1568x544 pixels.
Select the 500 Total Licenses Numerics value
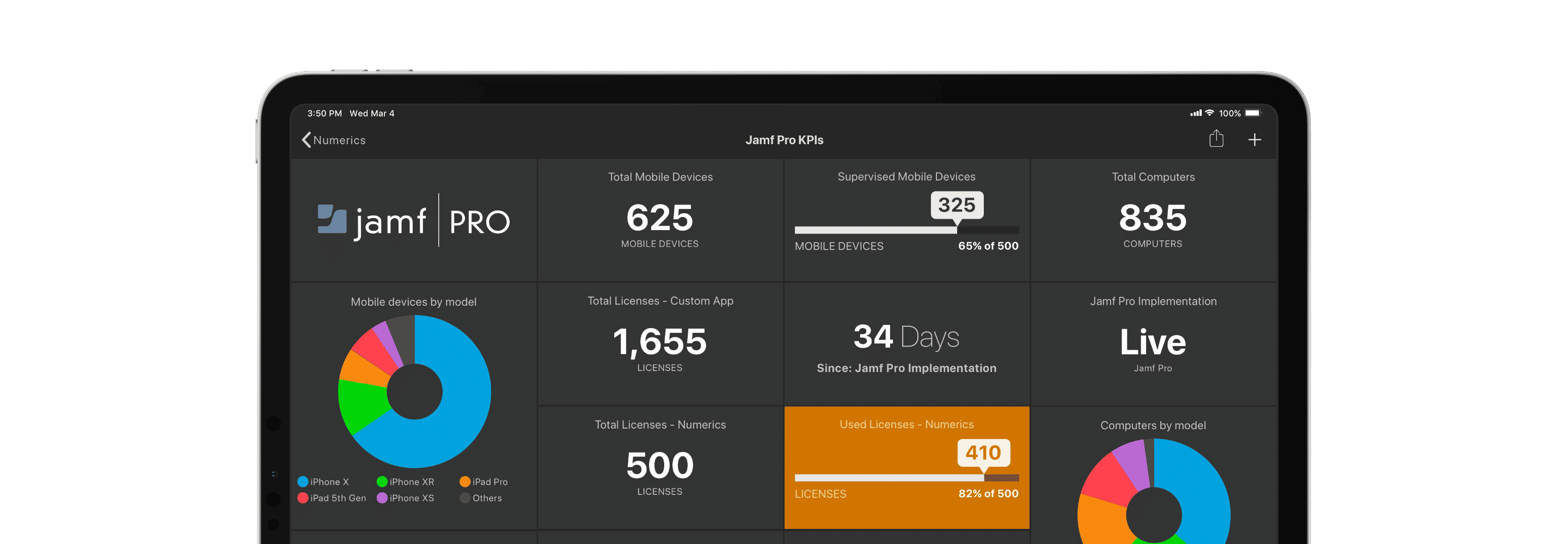(660, 466)
